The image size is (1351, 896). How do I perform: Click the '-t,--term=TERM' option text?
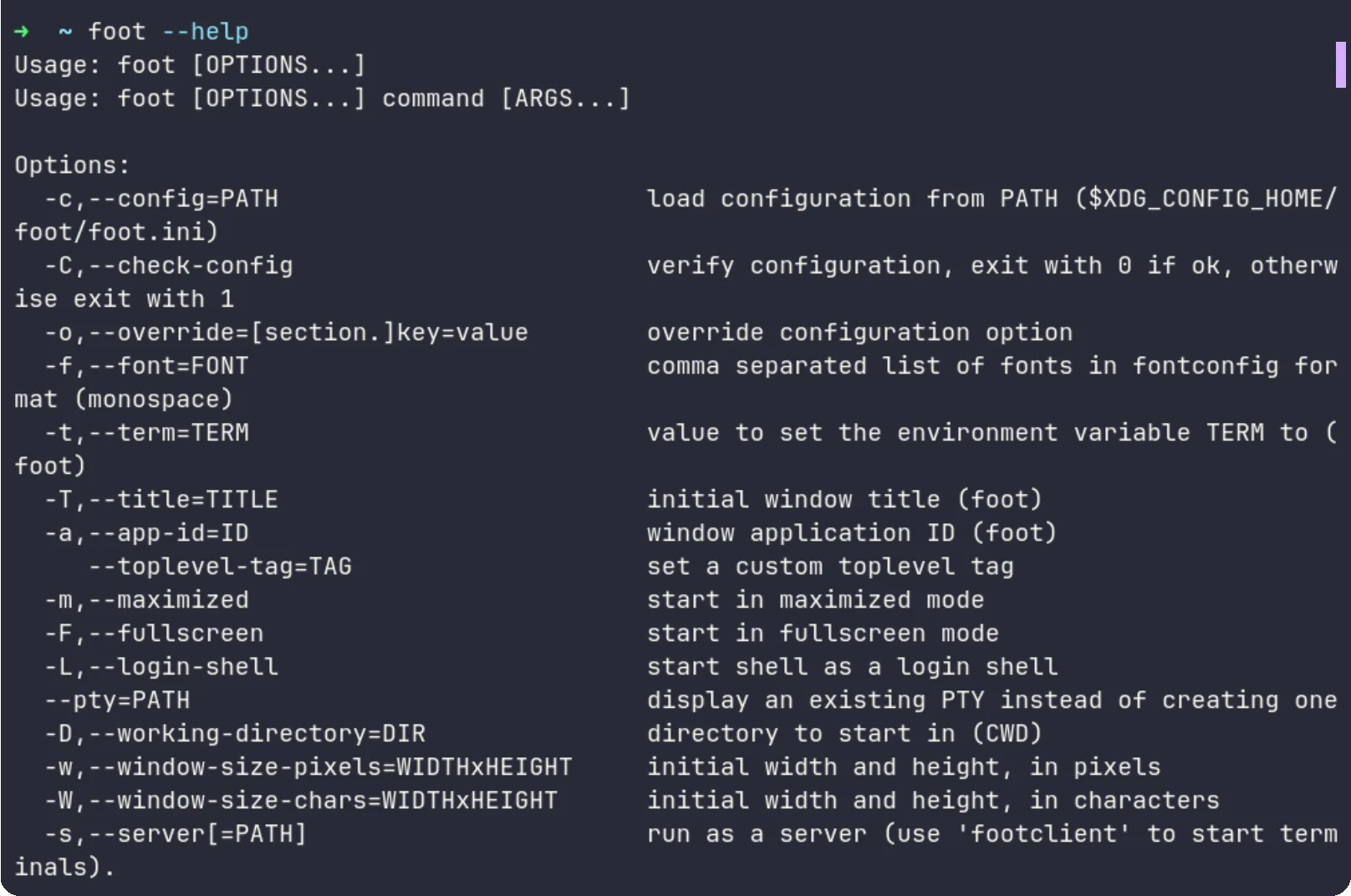pos(146,433)
